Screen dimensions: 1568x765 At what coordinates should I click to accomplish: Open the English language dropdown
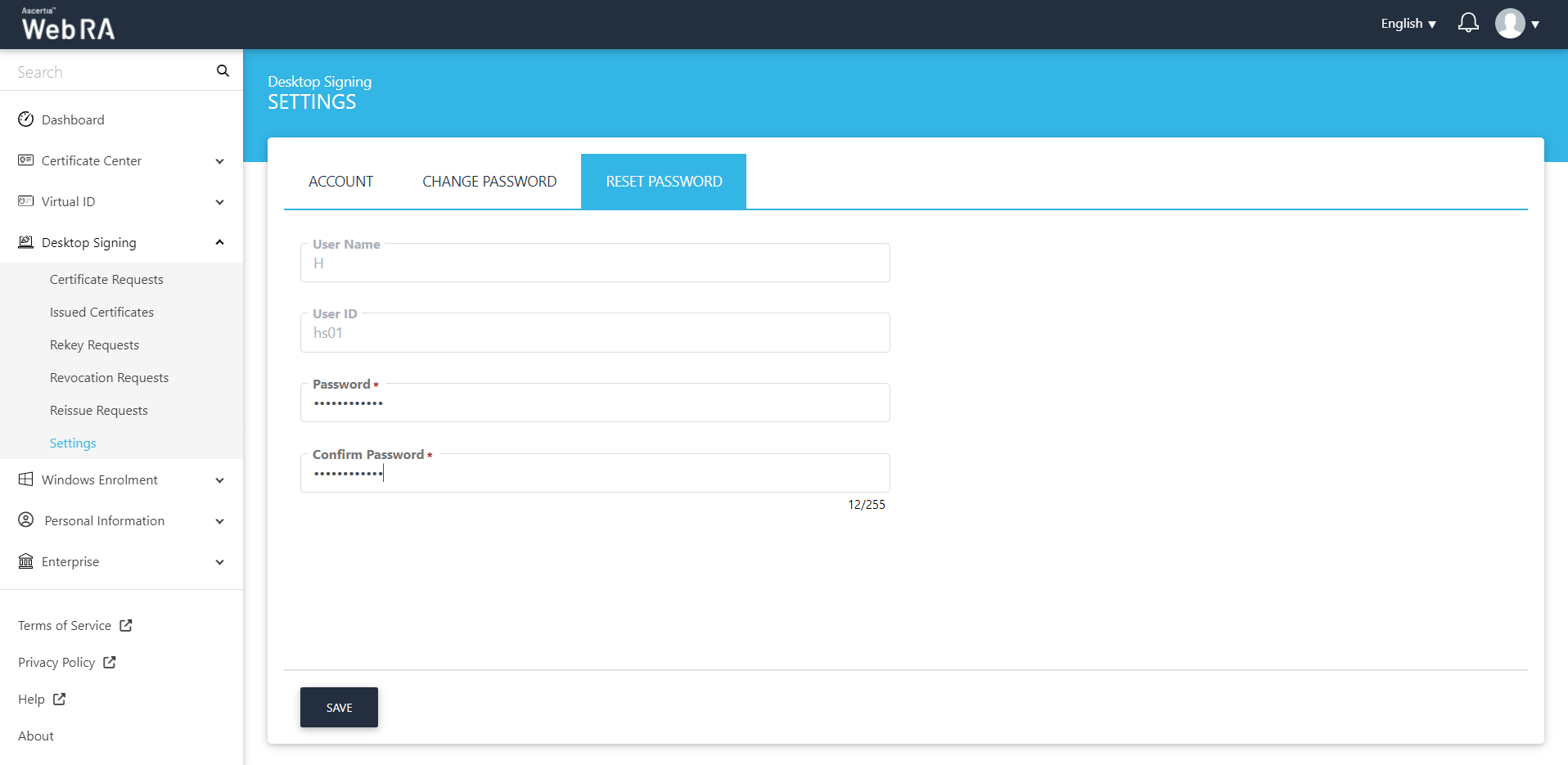(x=1408, y=24)
